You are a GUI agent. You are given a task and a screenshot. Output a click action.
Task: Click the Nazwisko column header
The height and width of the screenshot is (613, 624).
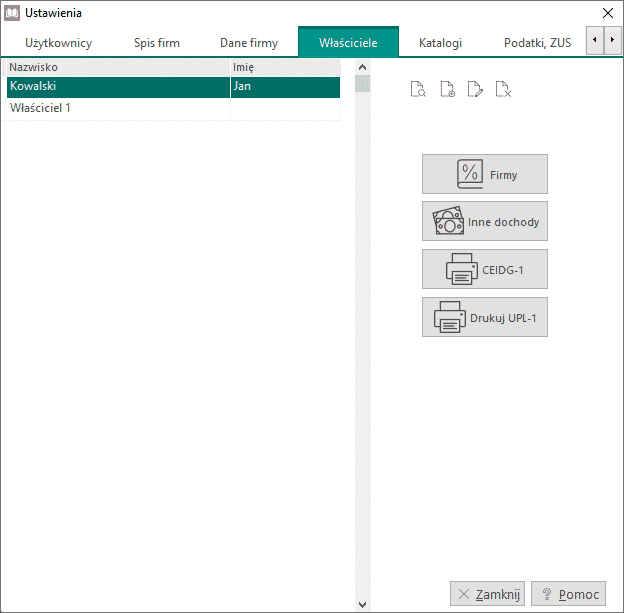[118, 67]
